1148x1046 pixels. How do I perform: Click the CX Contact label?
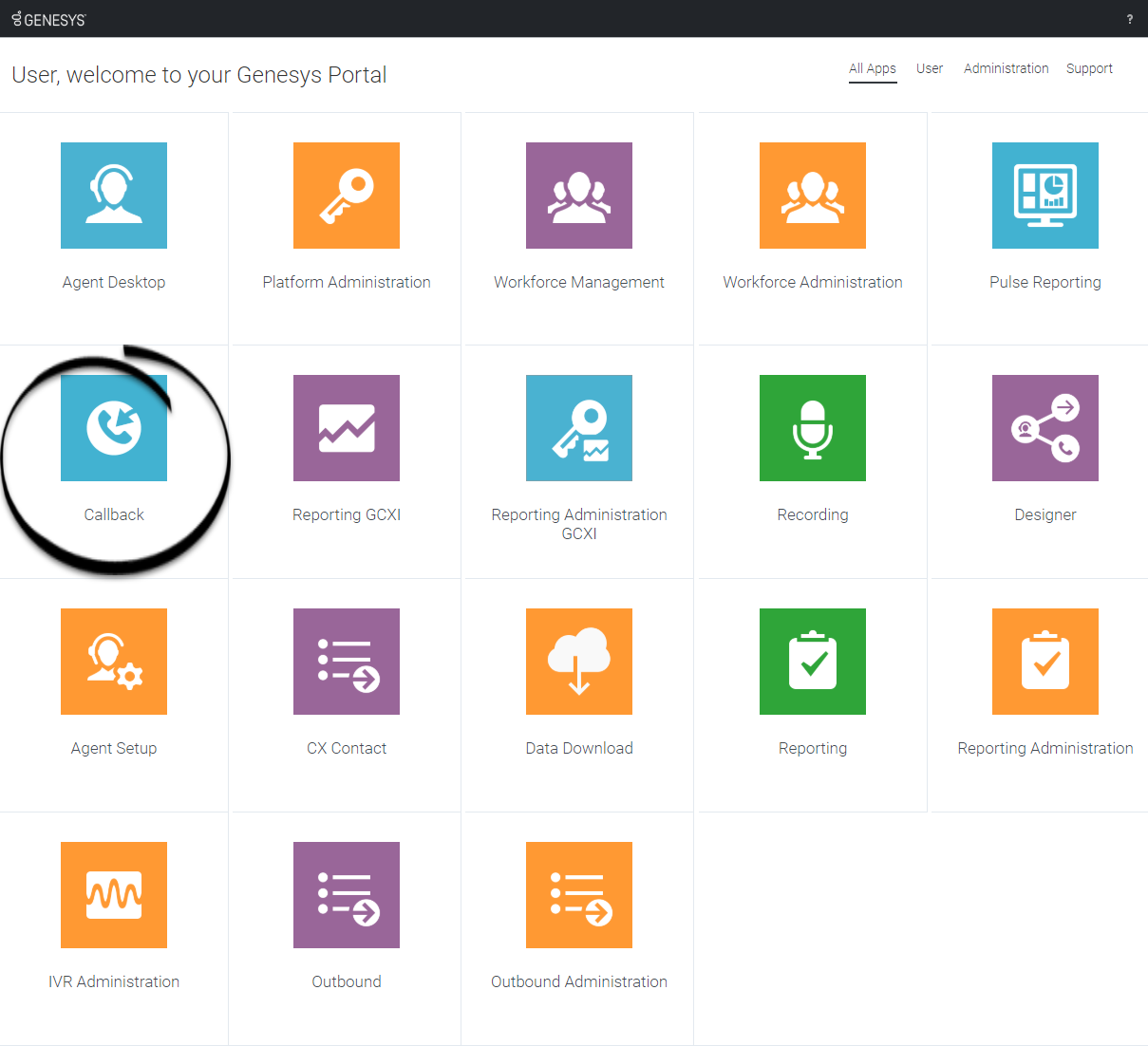(347, 748)
